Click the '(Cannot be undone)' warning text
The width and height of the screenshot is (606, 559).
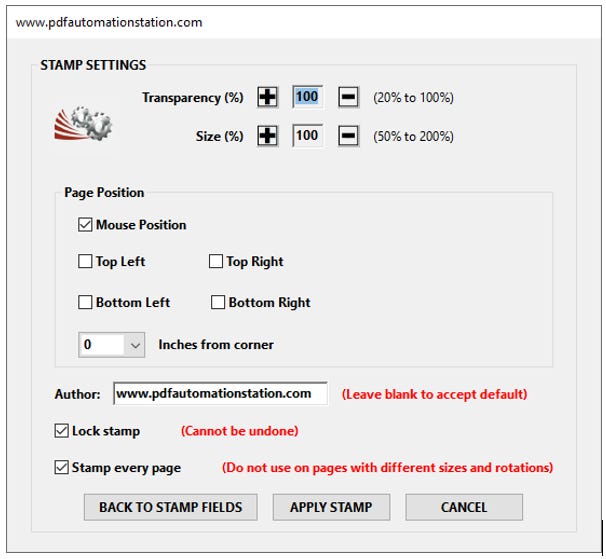[x=240, y=431]
